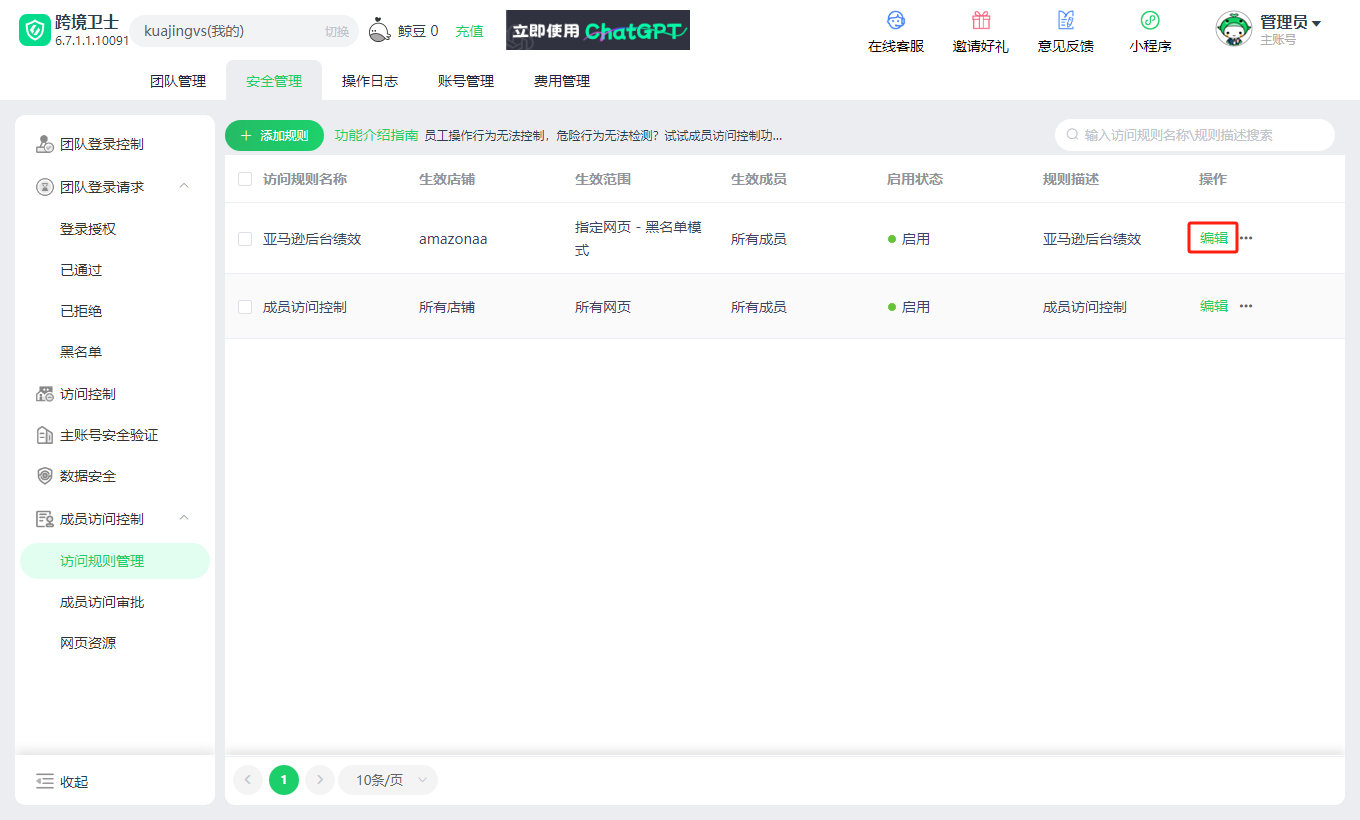Click the 收起 collapse sidebar icon

pyautogui.click(x=44, y=781)
